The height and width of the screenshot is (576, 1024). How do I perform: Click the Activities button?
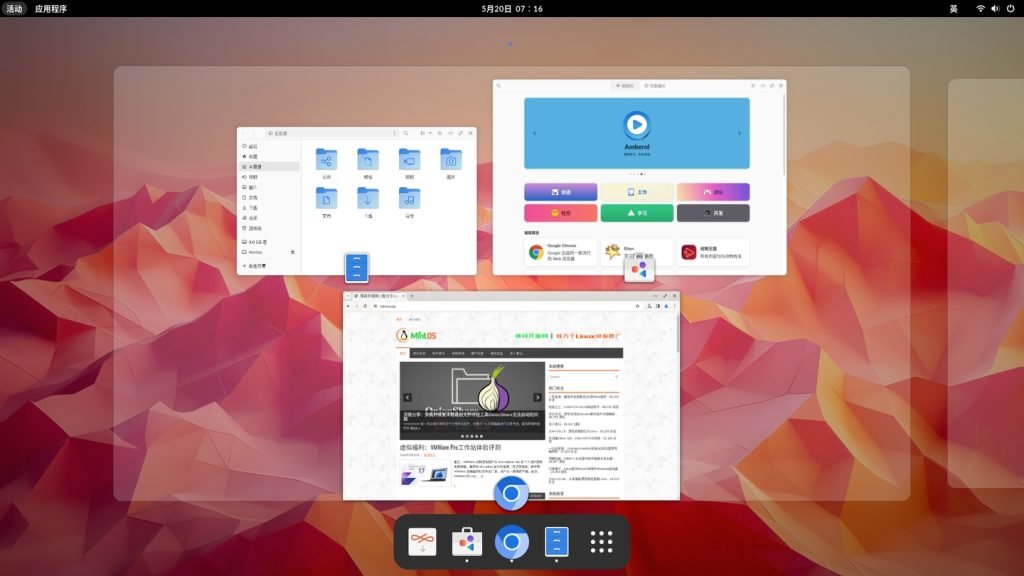tap(14, 8)
